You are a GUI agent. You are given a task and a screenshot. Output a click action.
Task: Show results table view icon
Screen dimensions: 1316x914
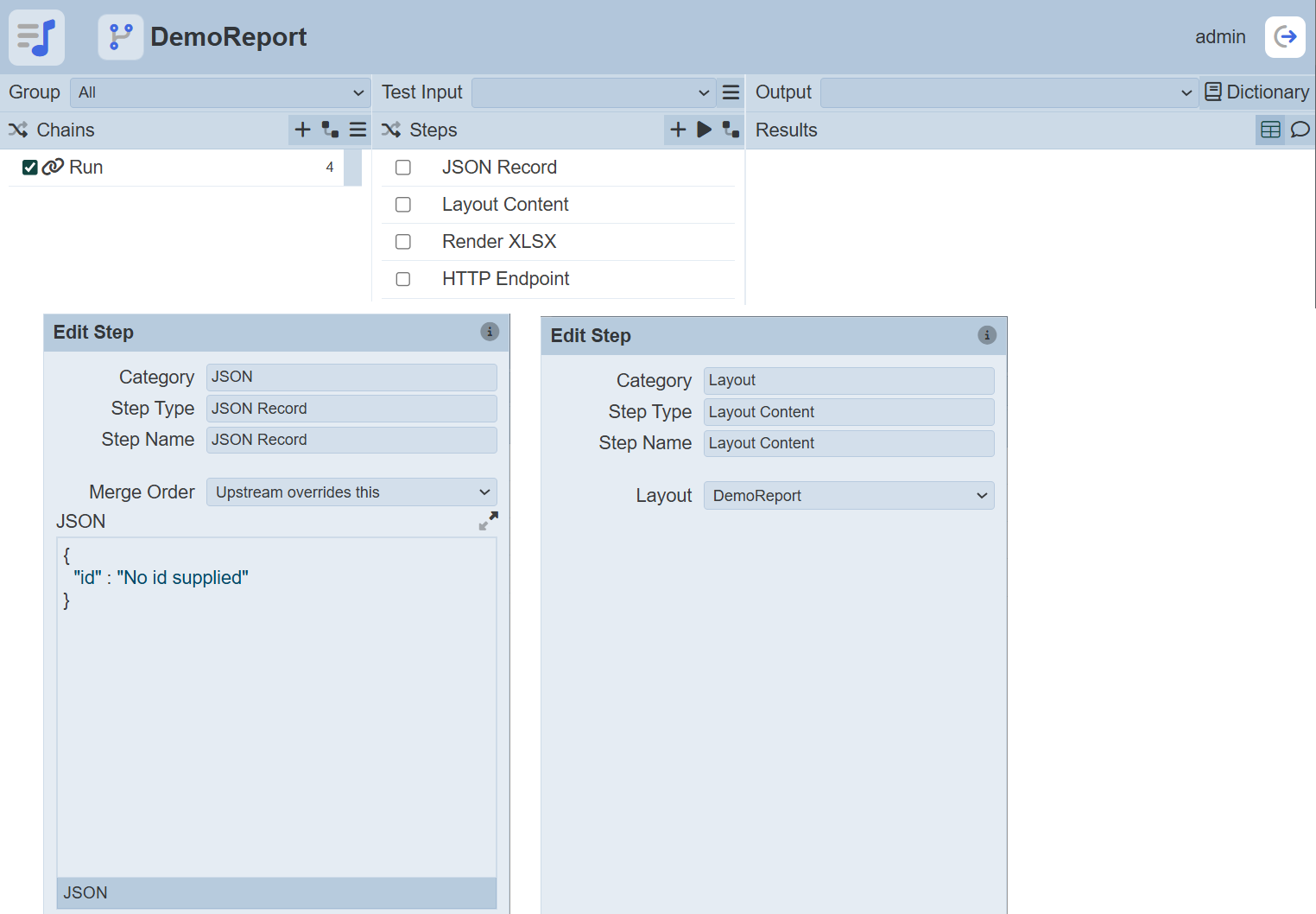(x=1270, y=130)
